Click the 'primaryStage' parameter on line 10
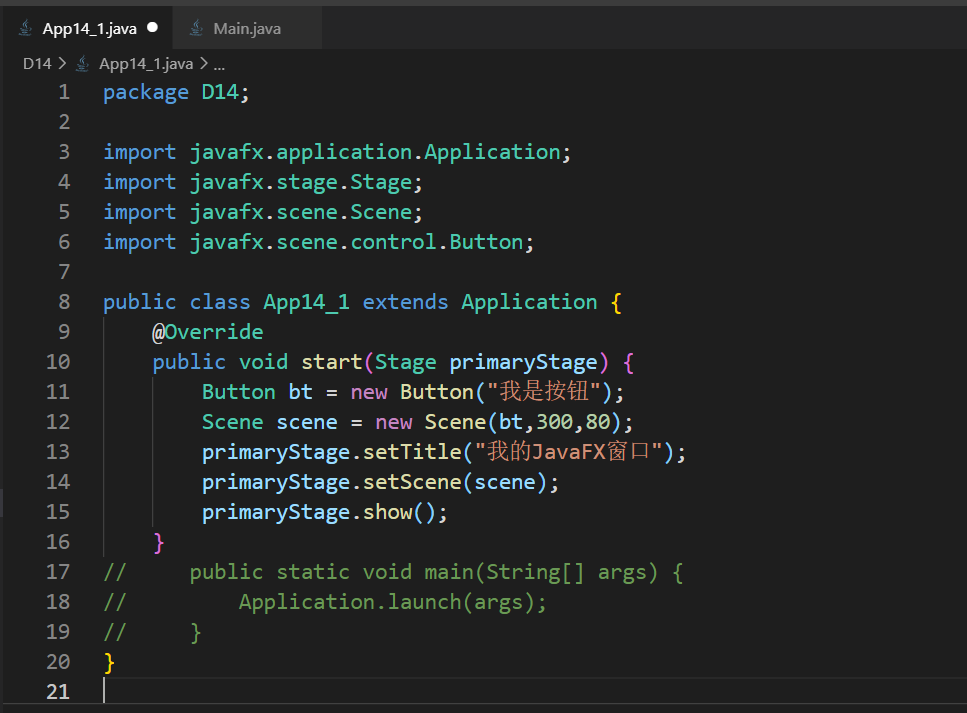 524,362
